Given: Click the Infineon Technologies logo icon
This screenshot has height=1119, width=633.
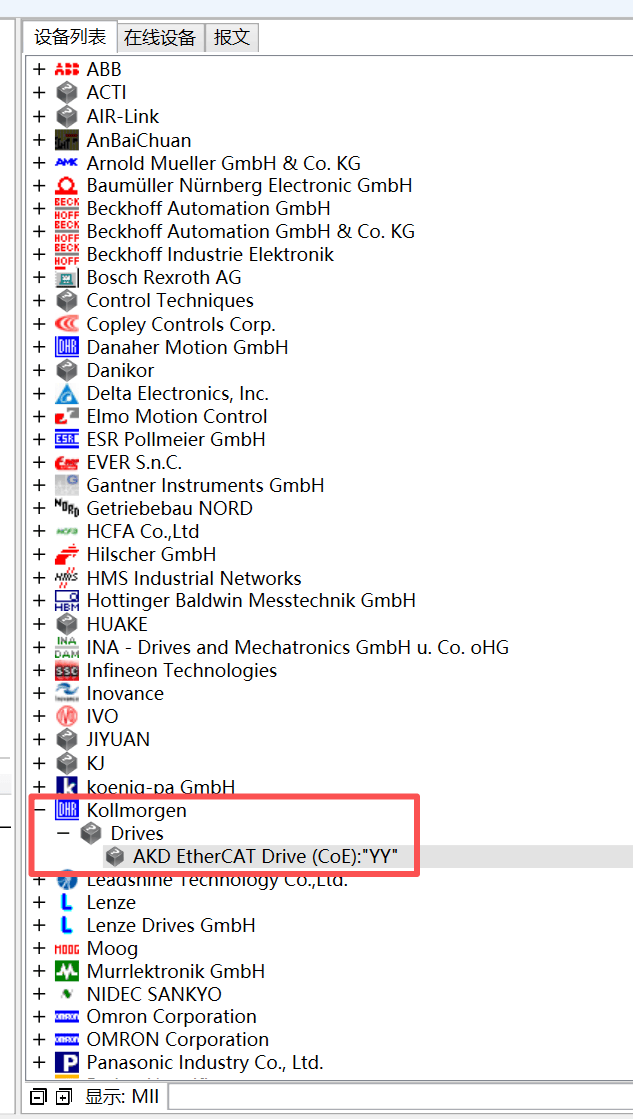Looking at the screenshot, I should pos(66,670).
